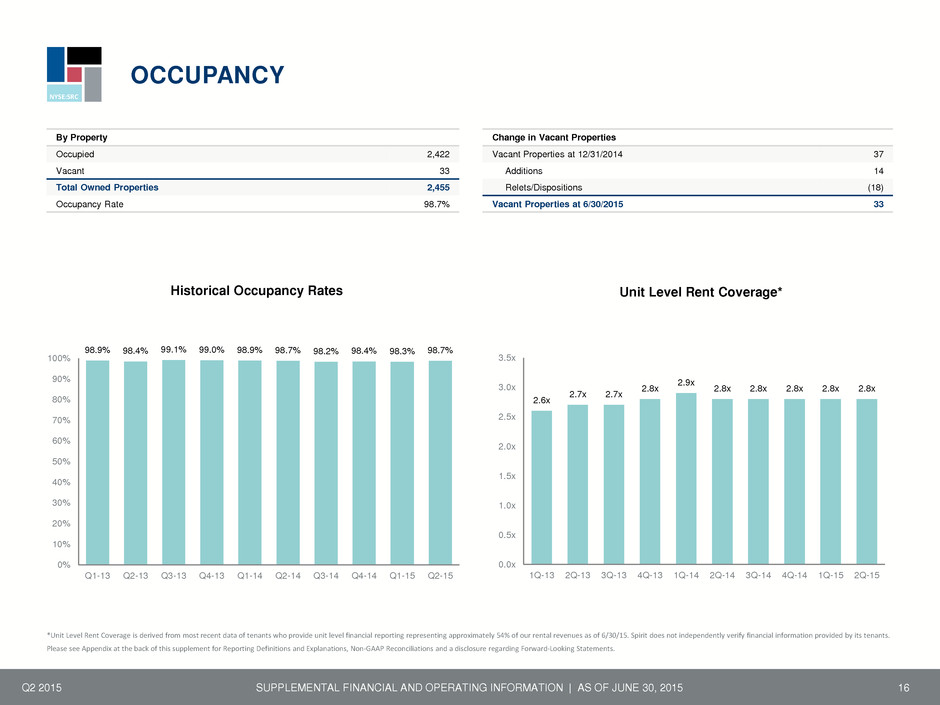Click the NYSE:SRC company logo

74,74
